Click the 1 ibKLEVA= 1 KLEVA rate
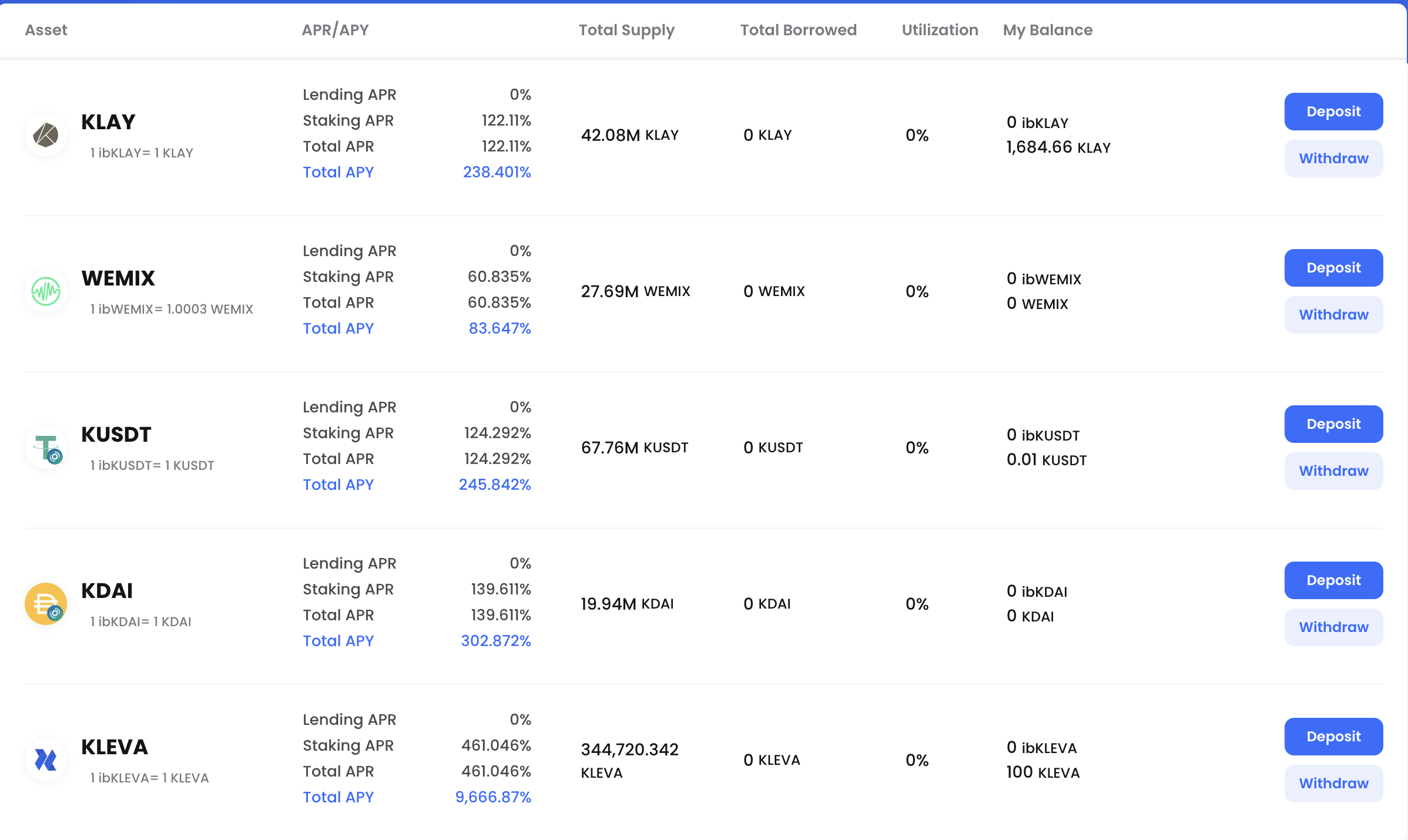 (149, 778)
